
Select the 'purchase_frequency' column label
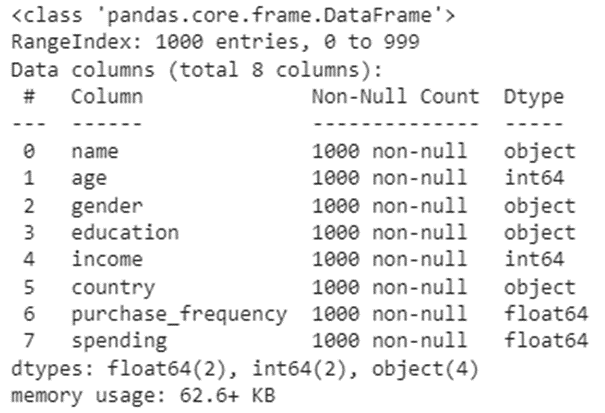pyautogui.click(x=179, y=314)
